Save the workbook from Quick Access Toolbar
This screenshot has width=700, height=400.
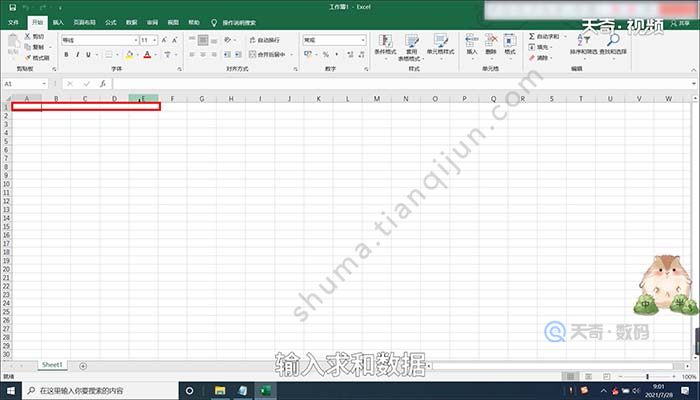click(12, 8)
